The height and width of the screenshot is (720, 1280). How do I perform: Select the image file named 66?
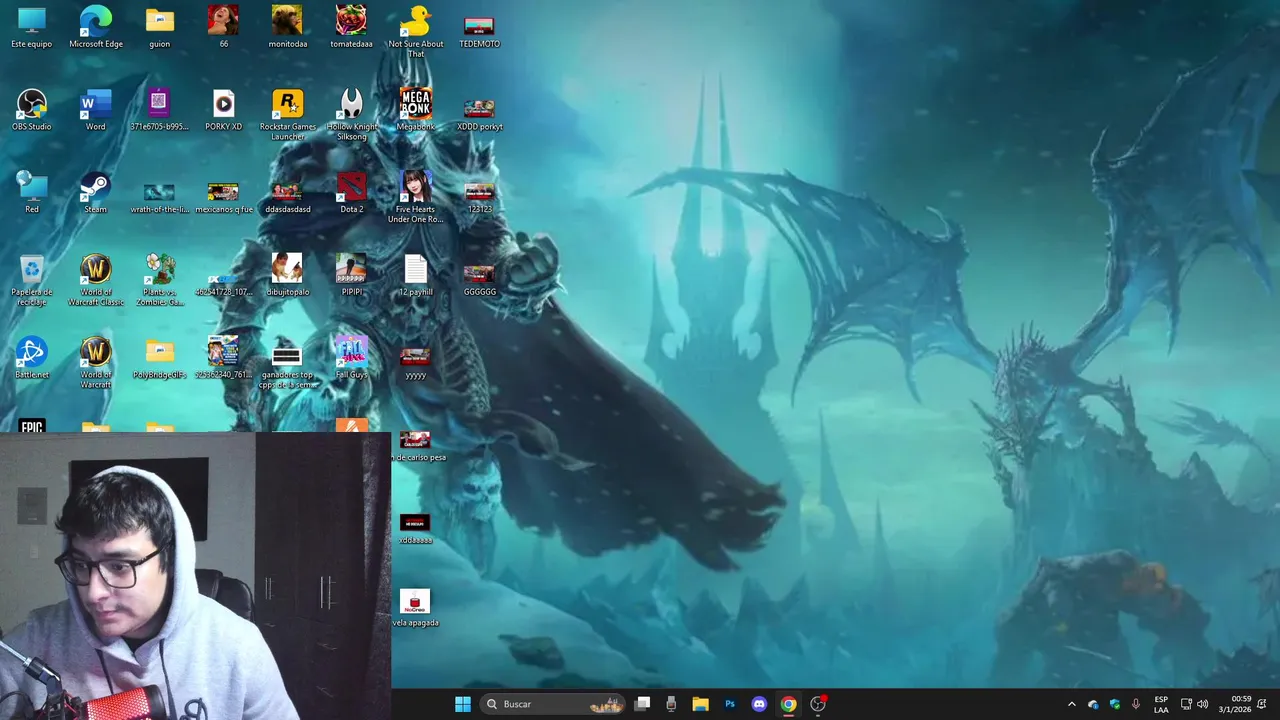(x=223, y=27)
